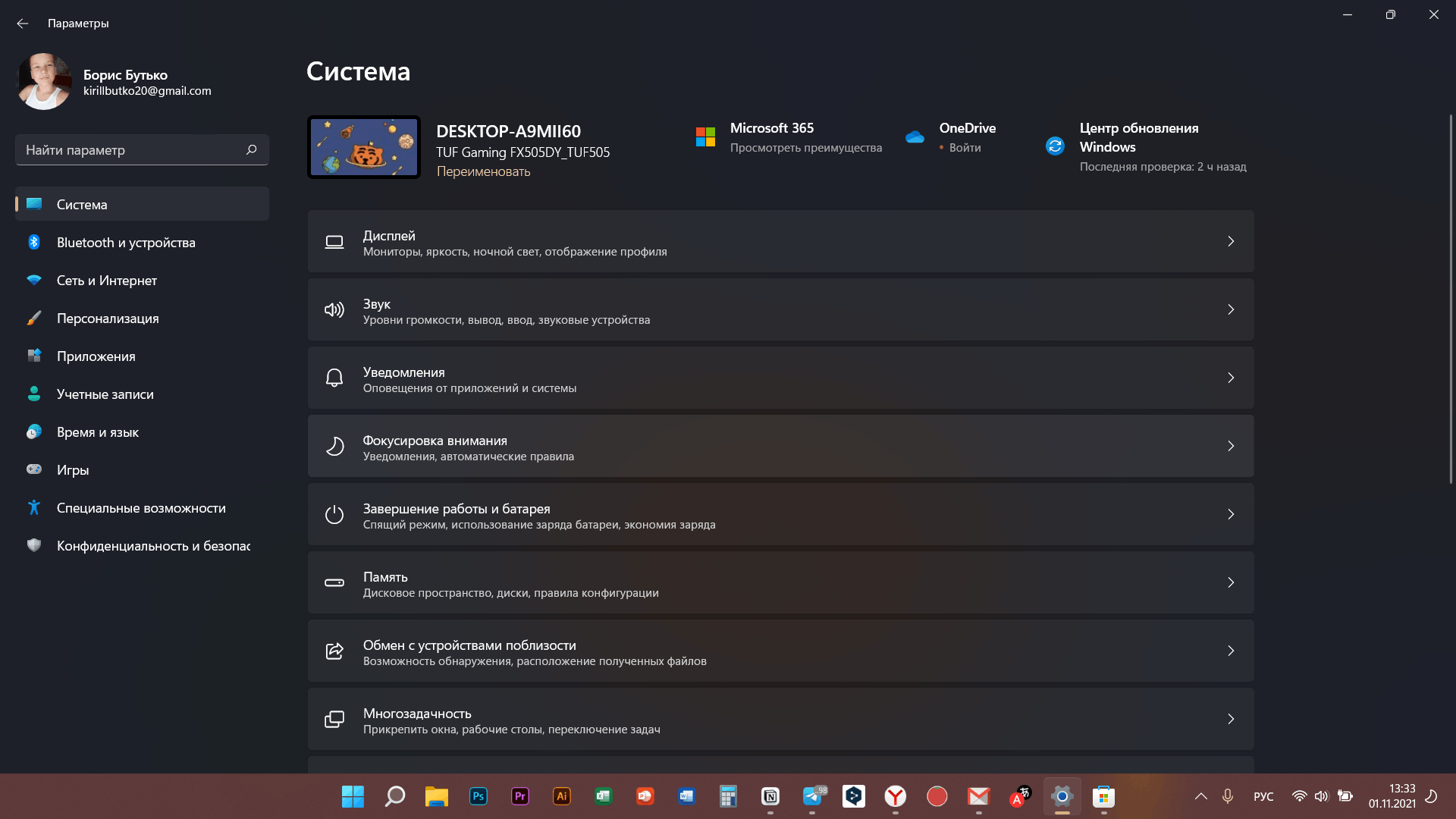Click the share icon for Обмен с устройствами поблизости
Screen dimensions: 1456x819
click(334, 651)
